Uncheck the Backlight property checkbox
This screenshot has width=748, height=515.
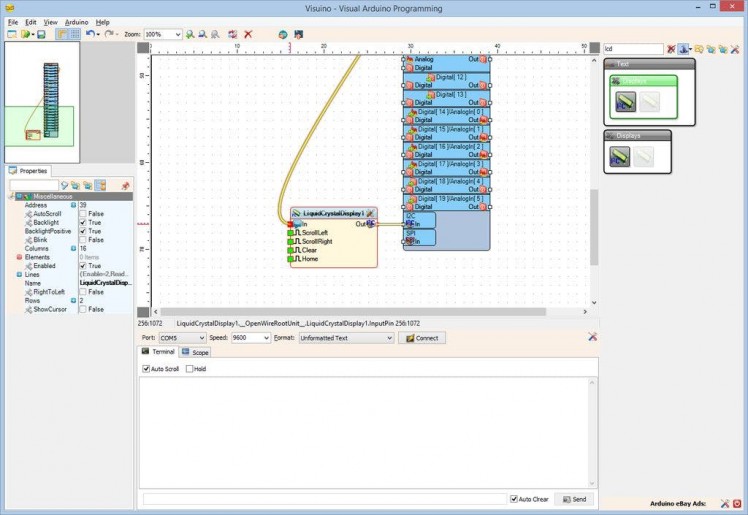click(84, 222)
